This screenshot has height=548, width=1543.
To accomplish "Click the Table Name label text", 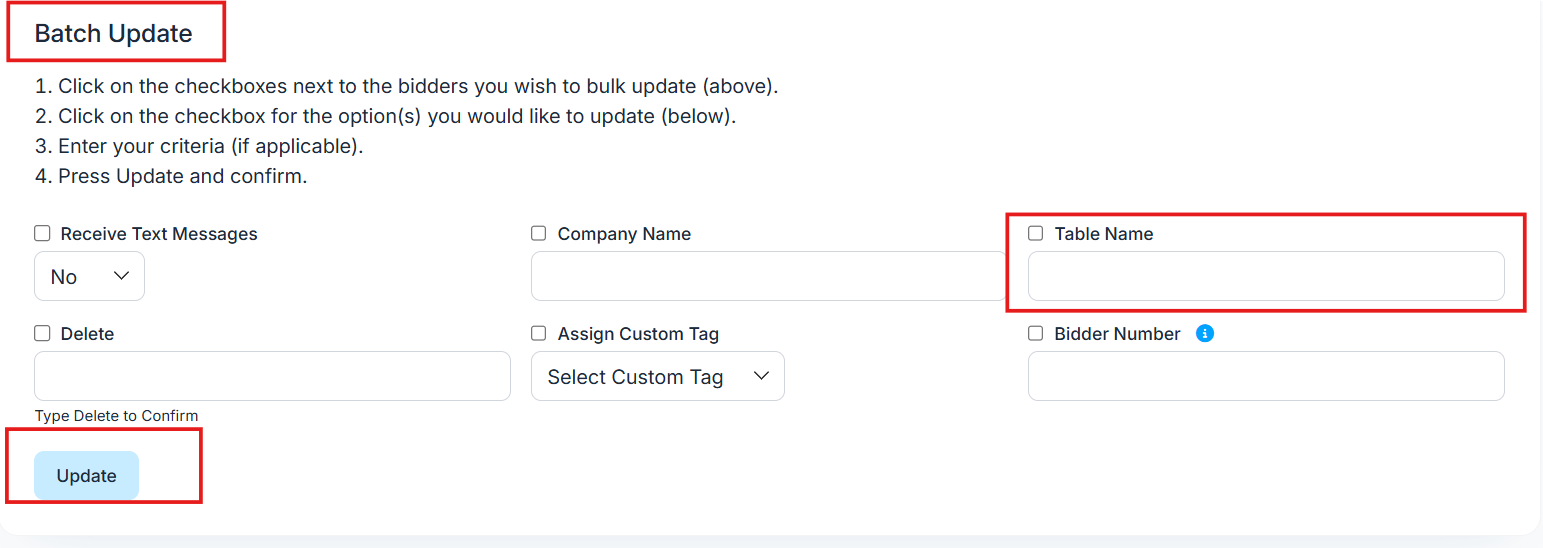I will coord(1103,234).
